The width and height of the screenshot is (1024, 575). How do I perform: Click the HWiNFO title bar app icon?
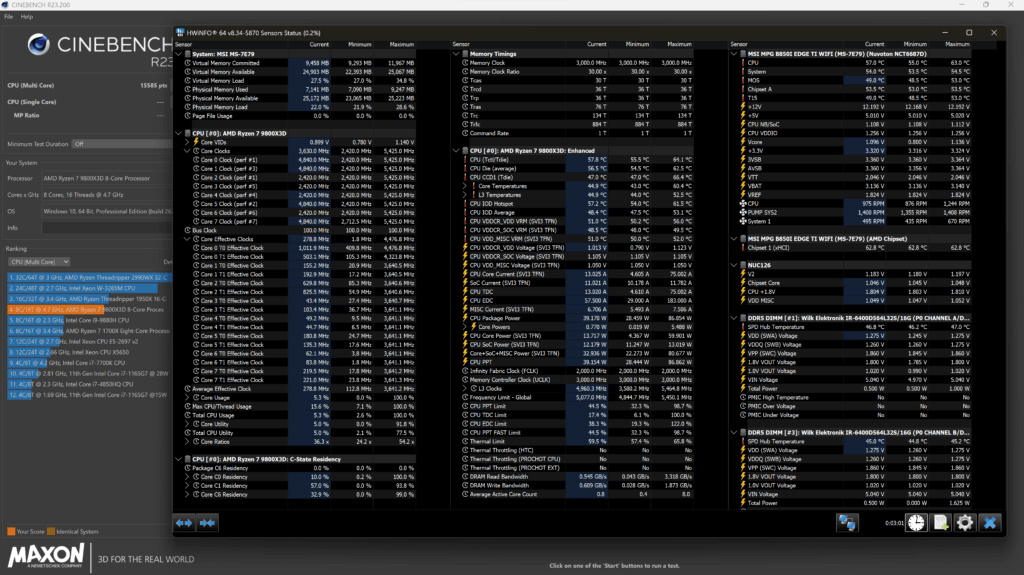[180, 33]
